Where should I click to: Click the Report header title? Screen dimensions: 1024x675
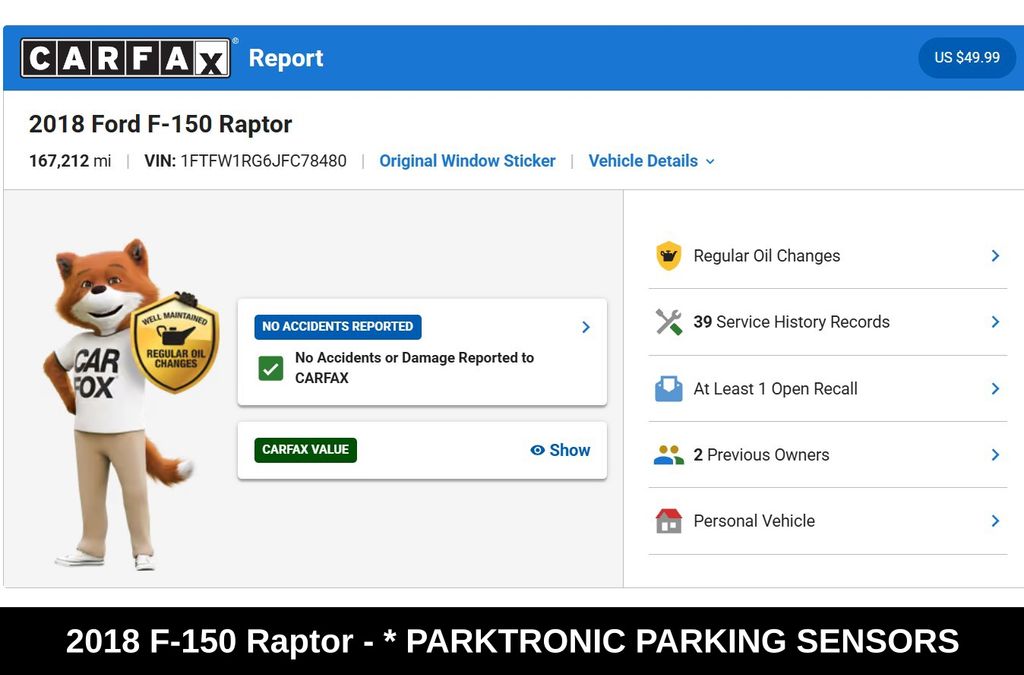286,58
